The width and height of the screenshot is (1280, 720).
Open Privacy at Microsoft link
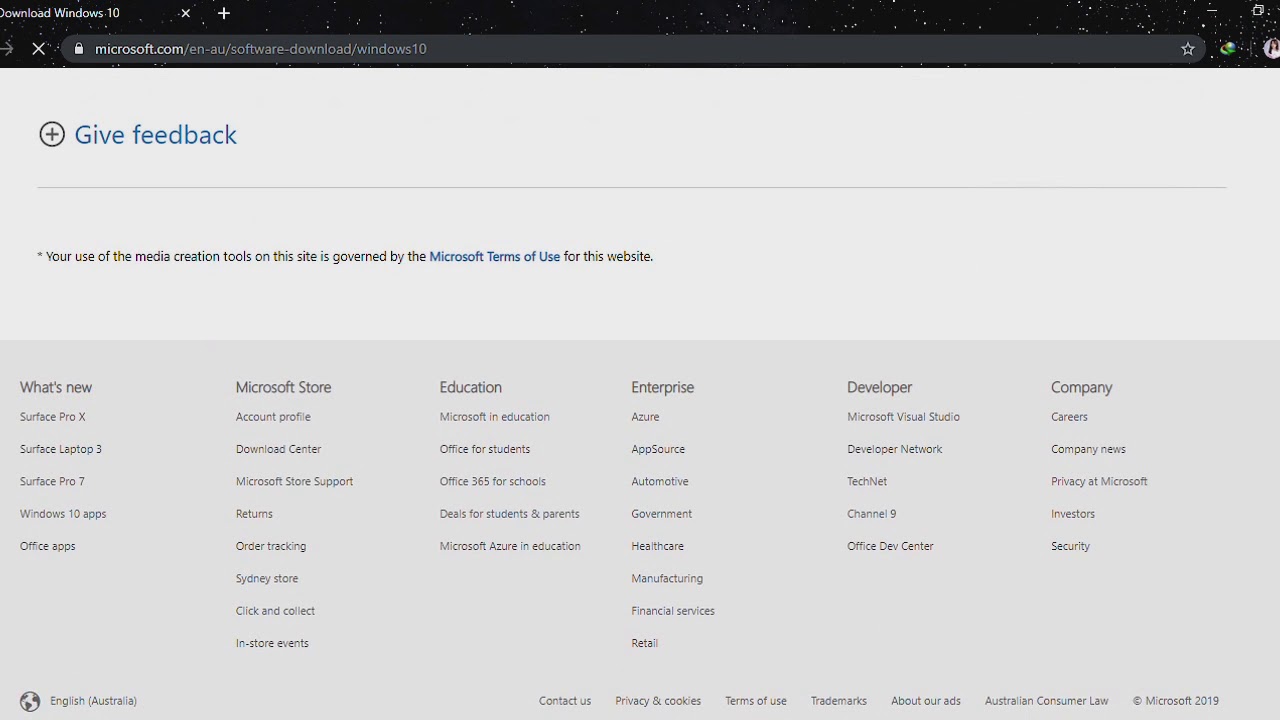coord(1099,481)
